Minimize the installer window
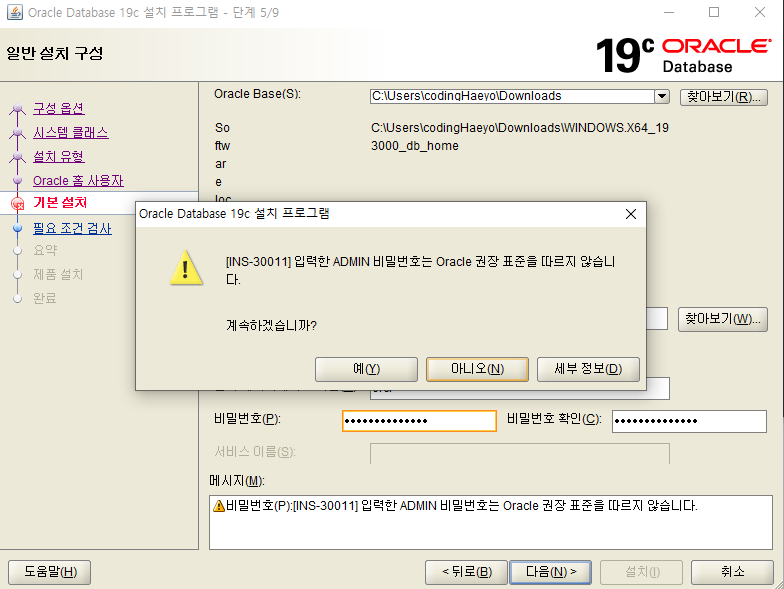 click(669, 12)
